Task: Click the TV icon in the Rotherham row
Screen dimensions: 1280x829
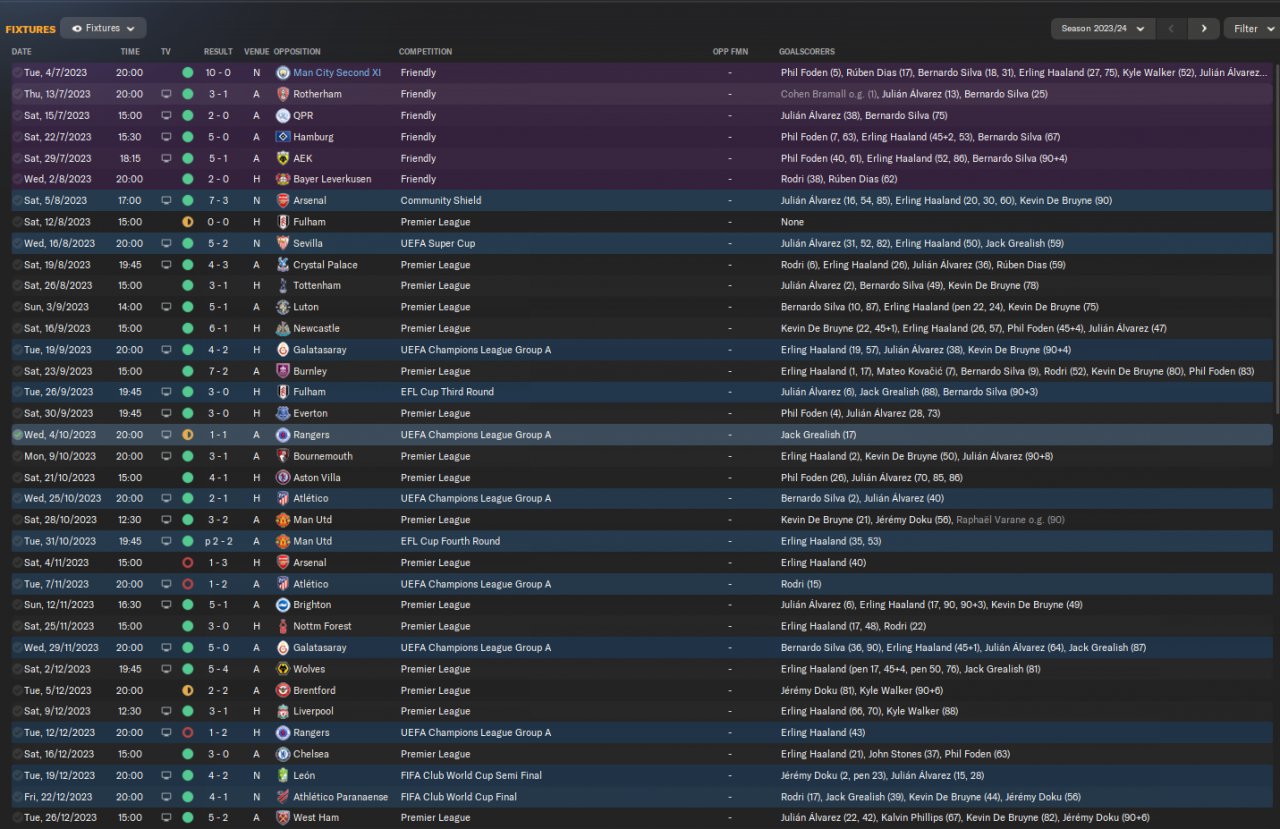Action: pos(166,94)
